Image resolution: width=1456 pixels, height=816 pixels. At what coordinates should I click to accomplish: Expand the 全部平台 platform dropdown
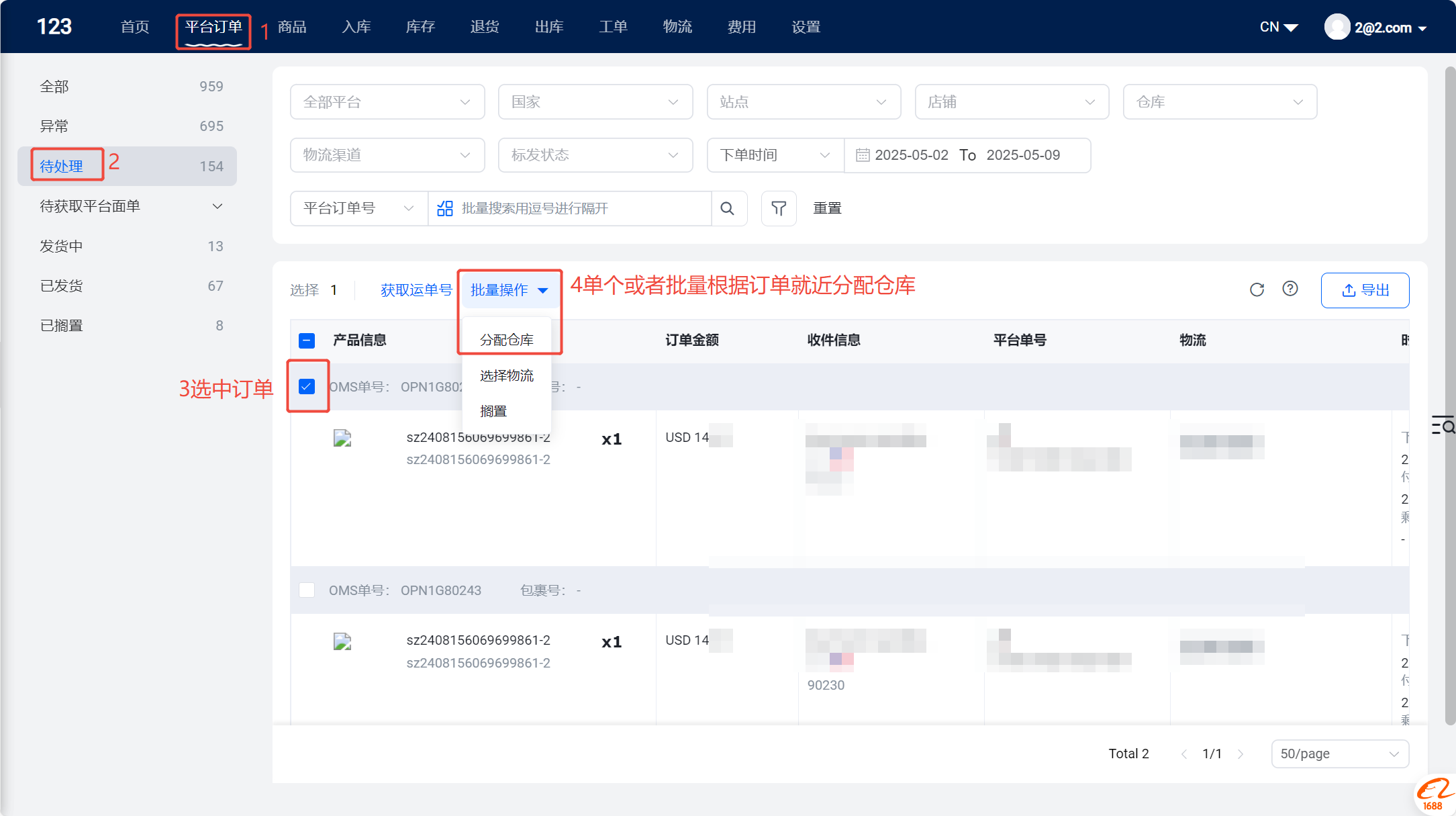coord(387,102)
